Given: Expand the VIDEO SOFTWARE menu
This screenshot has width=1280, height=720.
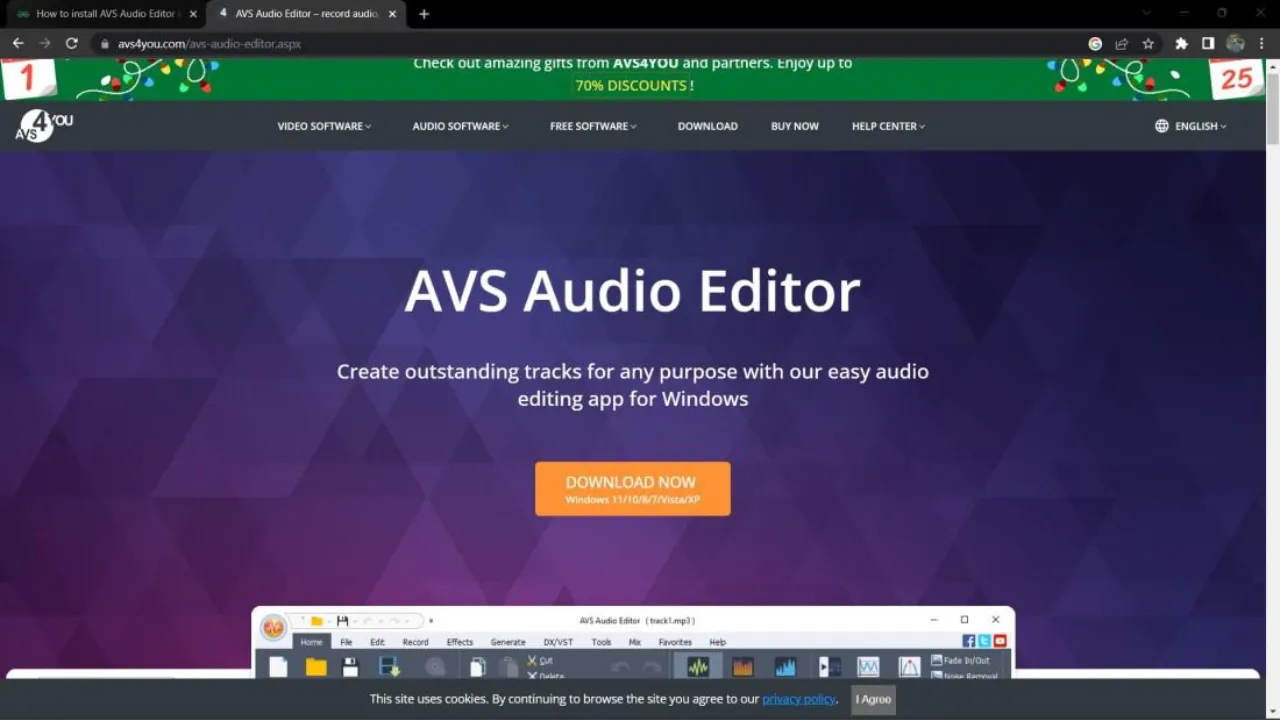Looking at the screenshot, I should [324, 126].
